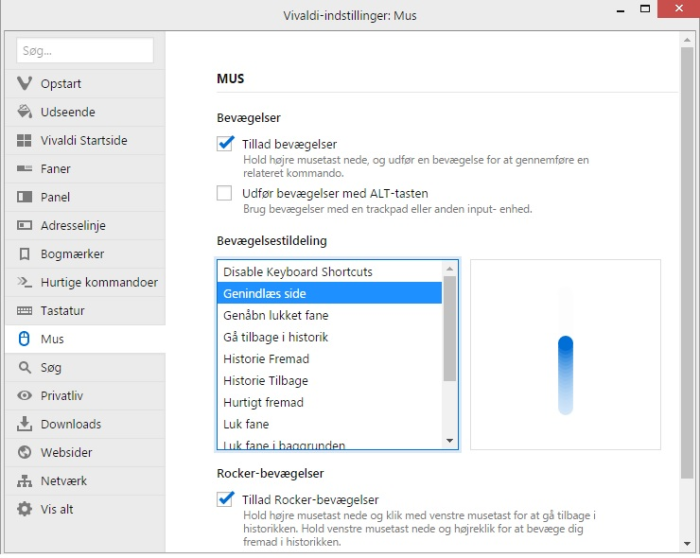Switch to the Faner settings section

pos(85,169)
